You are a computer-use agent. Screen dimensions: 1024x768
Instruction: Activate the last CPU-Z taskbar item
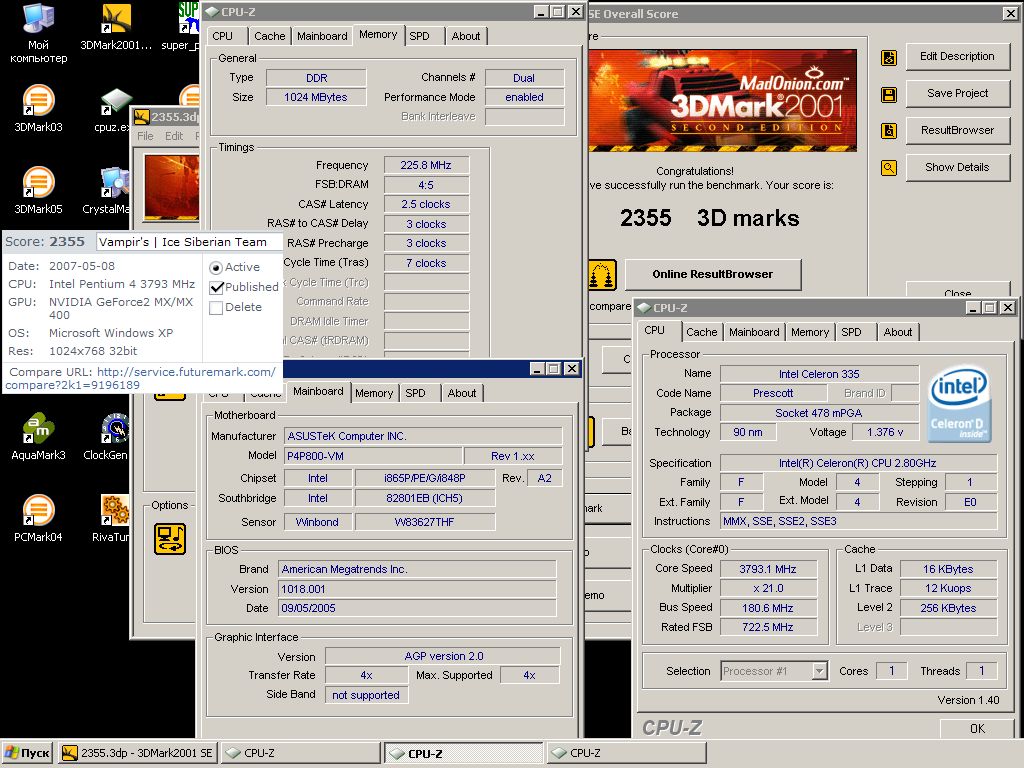626,753
